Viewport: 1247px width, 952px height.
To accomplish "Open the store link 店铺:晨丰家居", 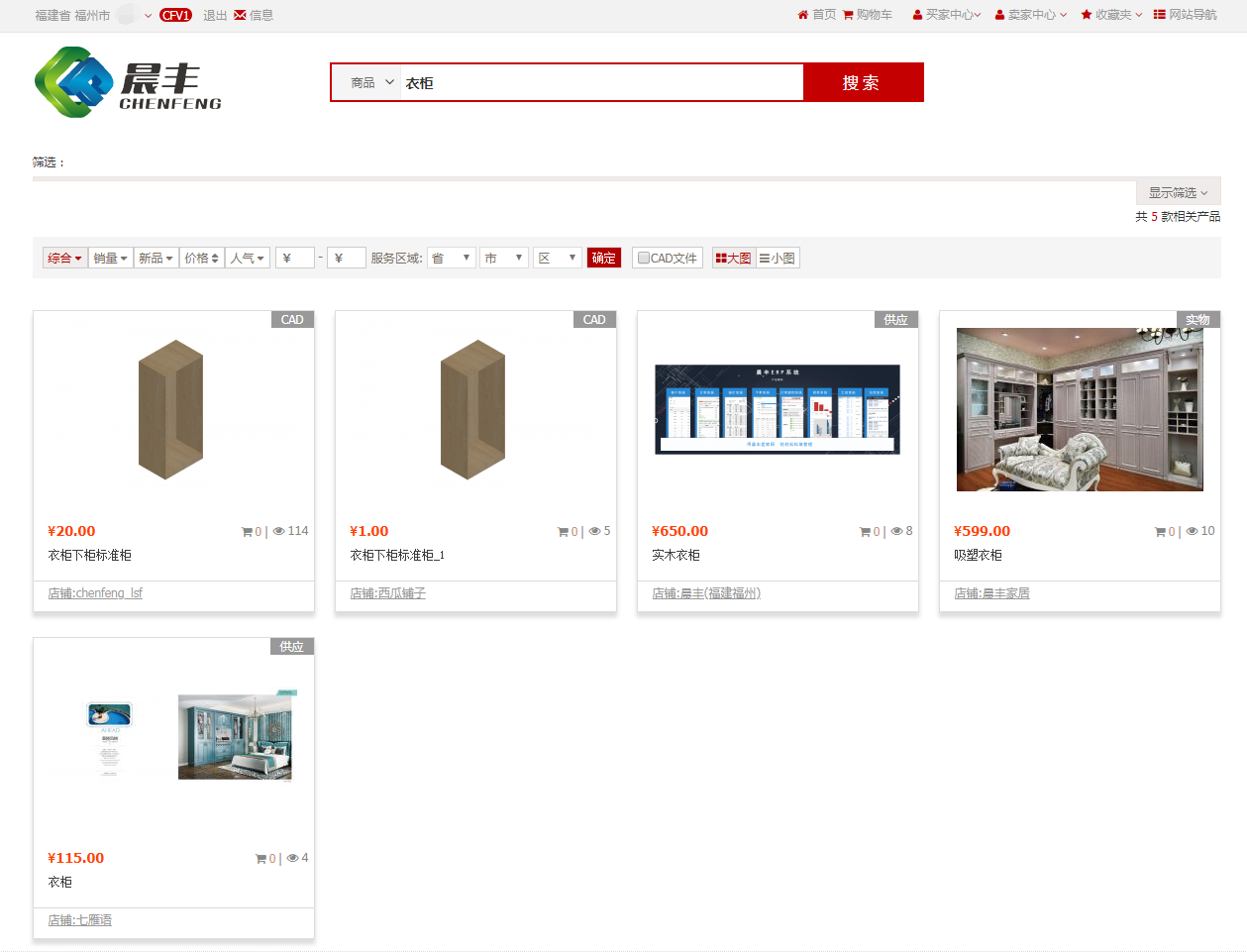I will point(991,593).
